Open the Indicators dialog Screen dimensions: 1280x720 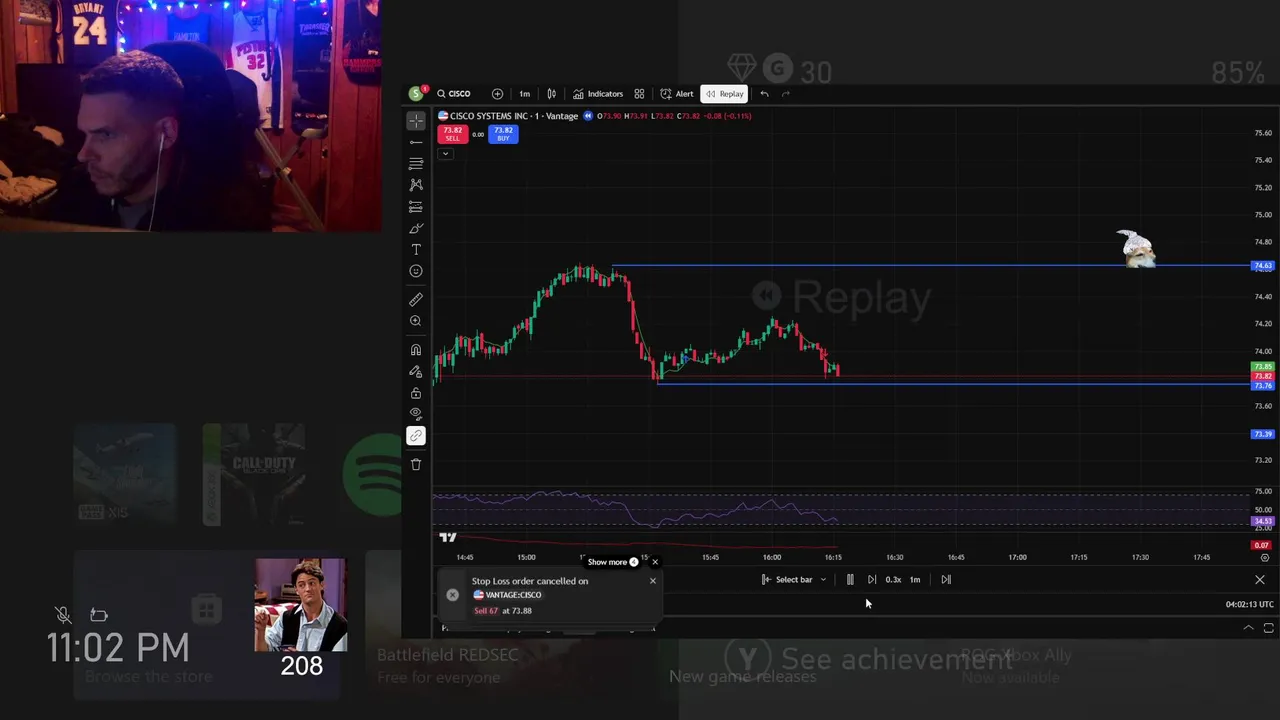(x=598, y=94)
